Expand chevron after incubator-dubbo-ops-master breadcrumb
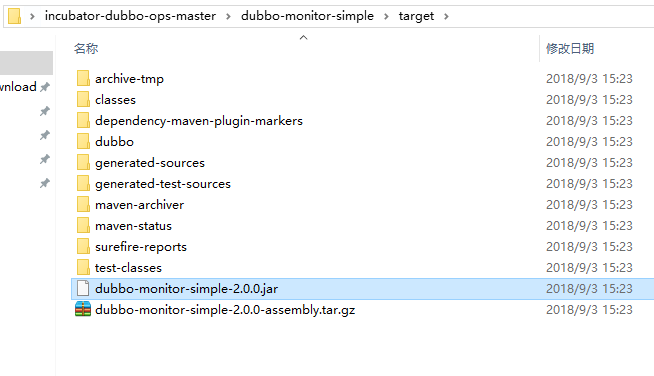 coord(228,16)
